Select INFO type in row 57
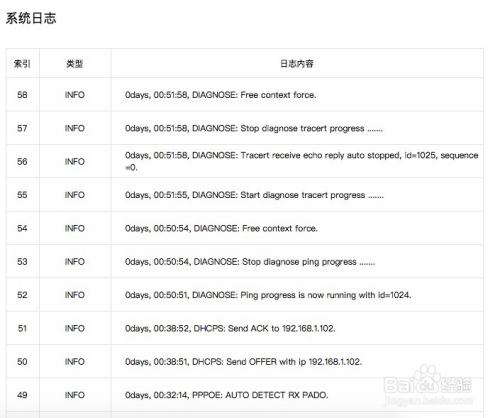 point(75,128)
